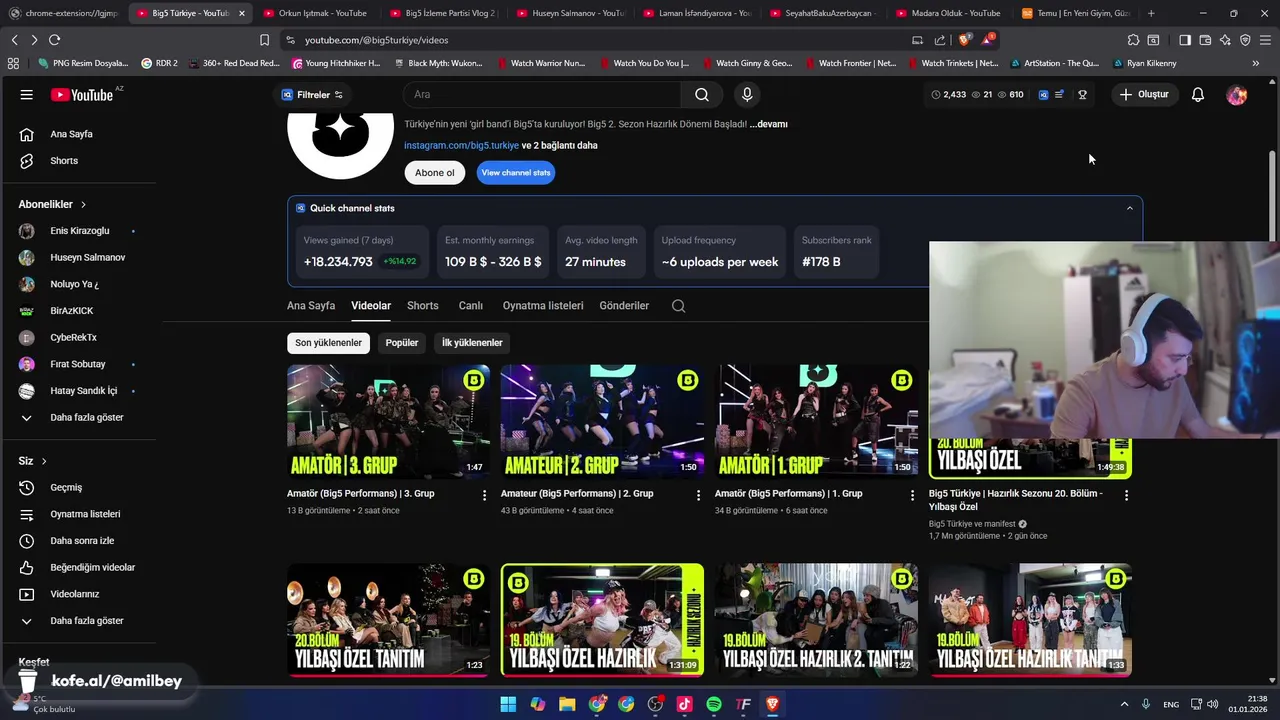Viewport: 1280px width, 720px height.
Task: Open Enis Kirazoglu subscription channel
Action: click(x=80, y=231)
